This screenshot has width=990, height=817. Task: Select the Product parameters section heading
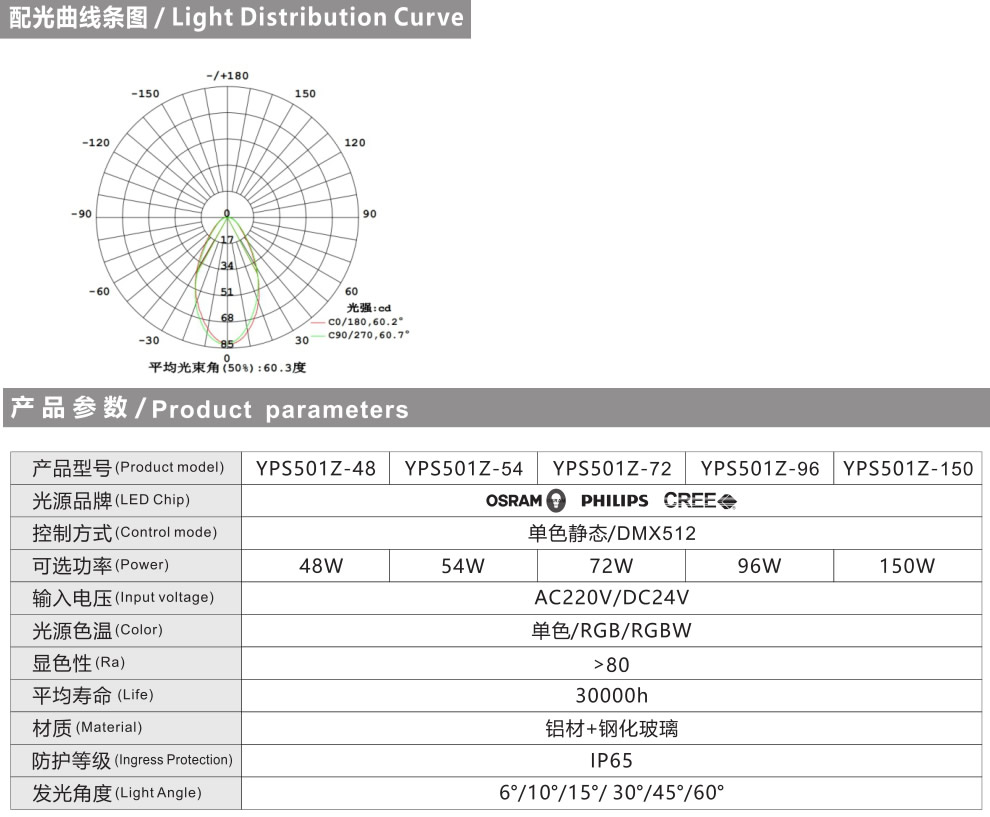tap(209, 408)
